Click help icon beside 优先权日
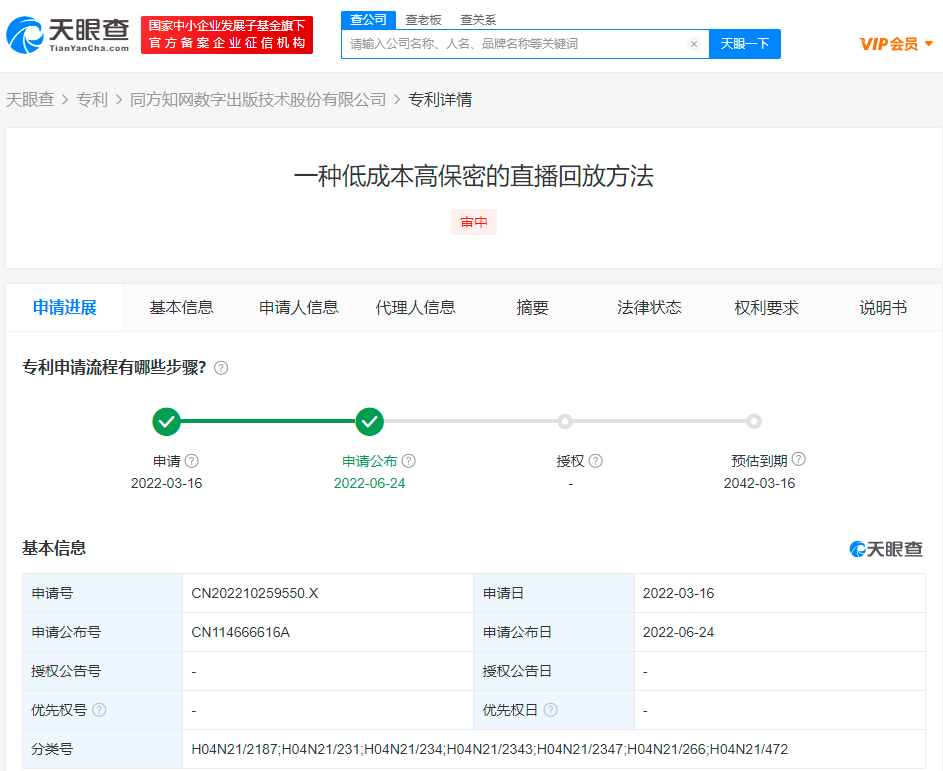This screenshot has height=771, width=943. point(550,710)
